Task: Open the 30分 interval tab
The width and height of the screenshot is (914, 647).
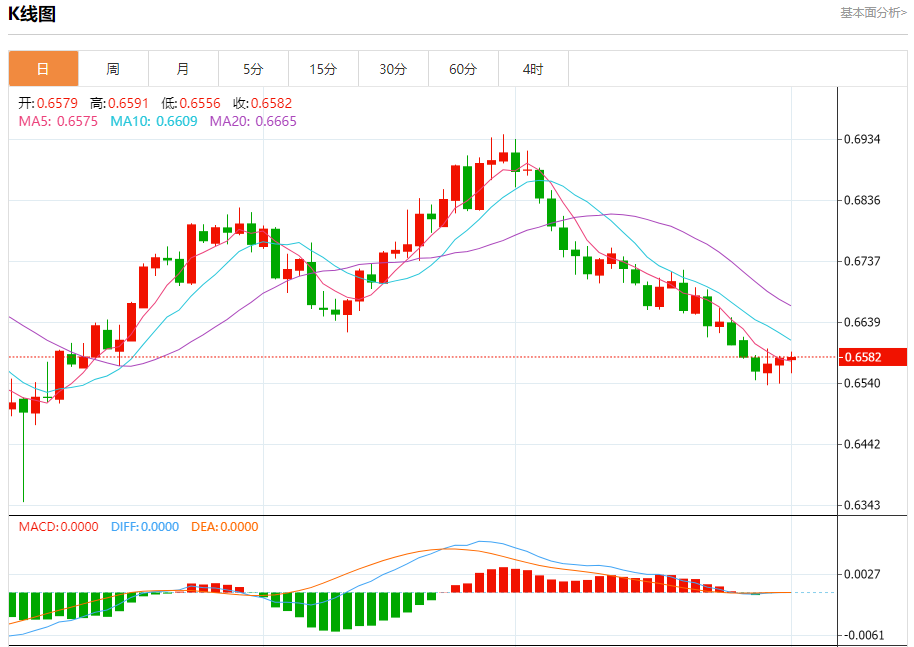Action: tap(393, 69)
